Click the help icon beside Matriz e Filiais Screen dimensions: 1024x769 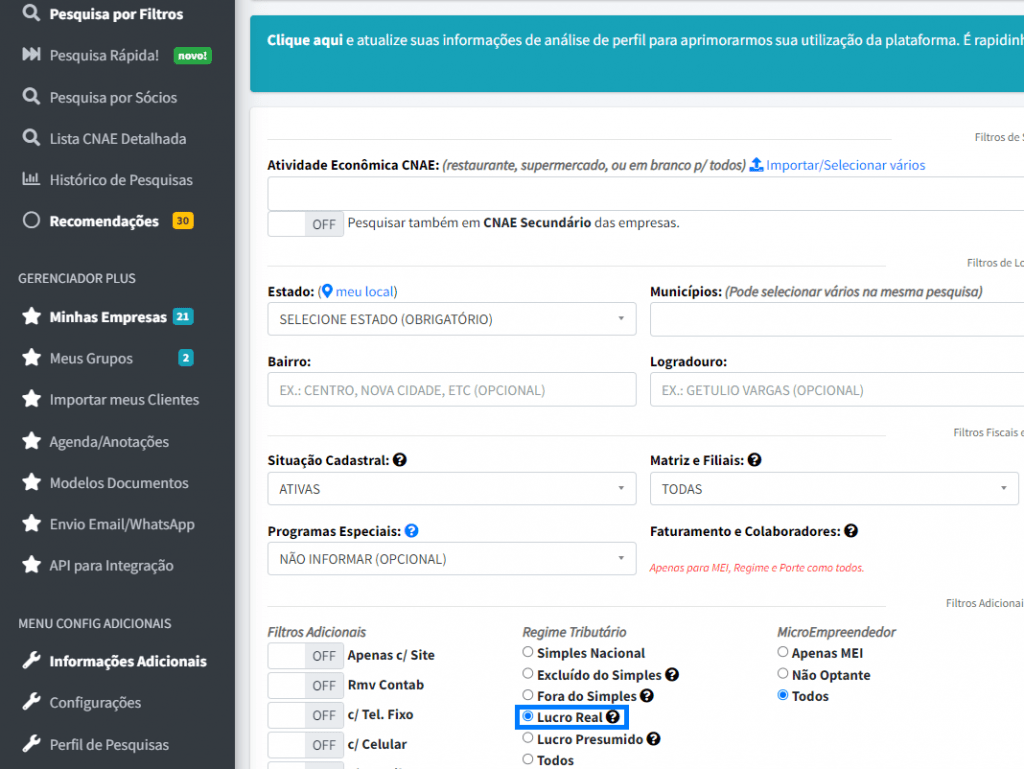tap(755, 460)
